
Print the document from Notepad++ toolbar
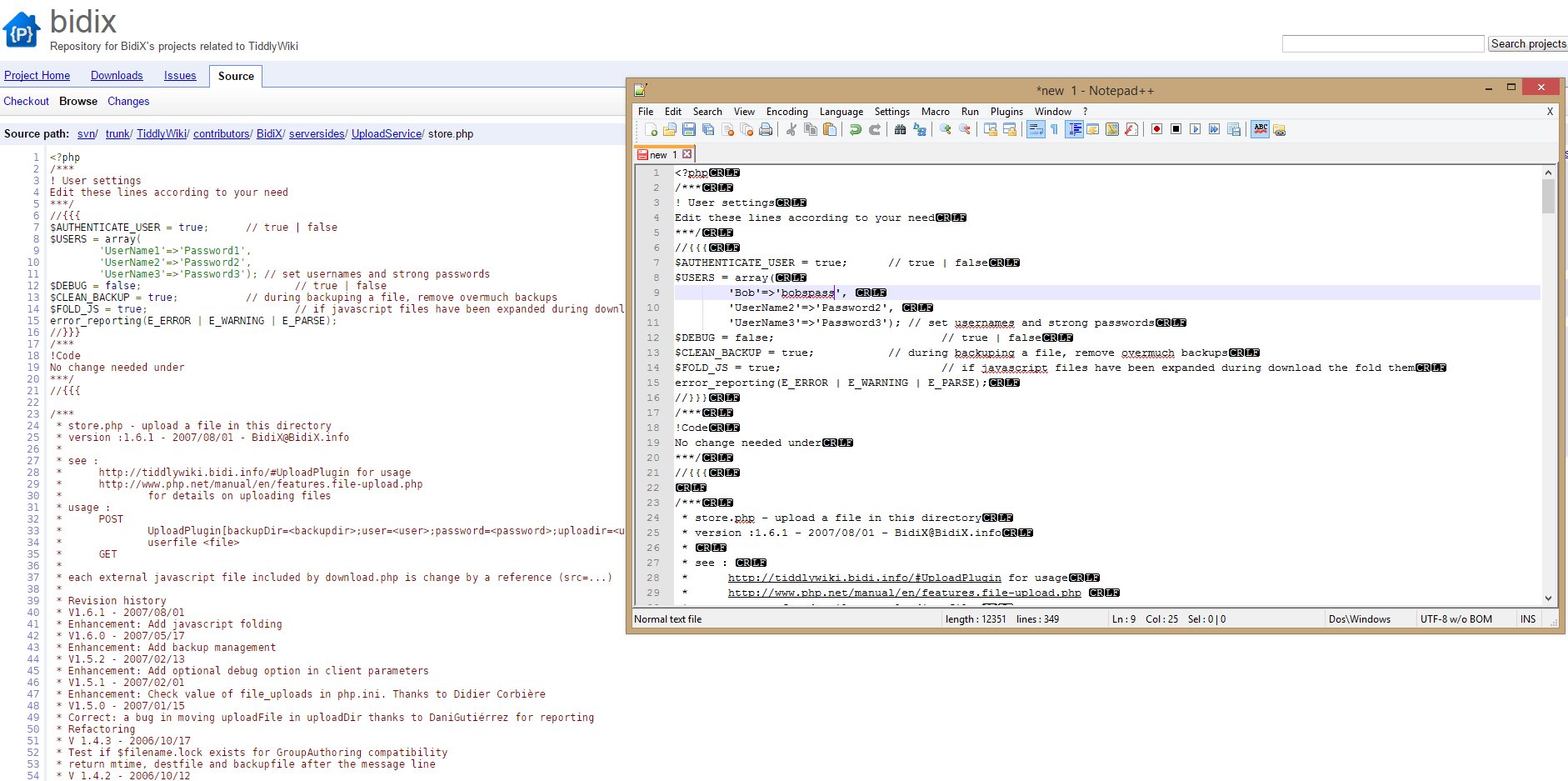pyautogui.click(x=766, y=129)
